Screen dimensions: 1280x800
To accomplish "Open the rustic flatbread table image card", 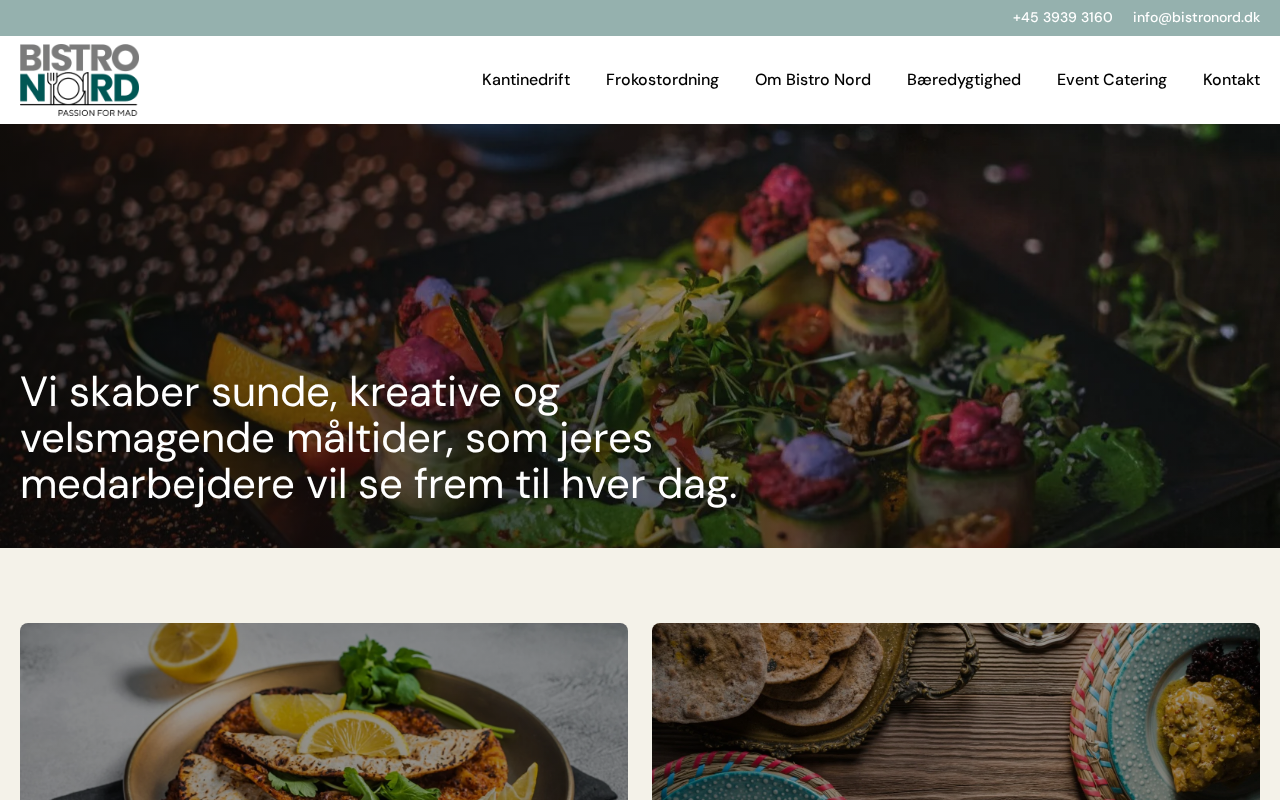I will [x=956, y=711].
